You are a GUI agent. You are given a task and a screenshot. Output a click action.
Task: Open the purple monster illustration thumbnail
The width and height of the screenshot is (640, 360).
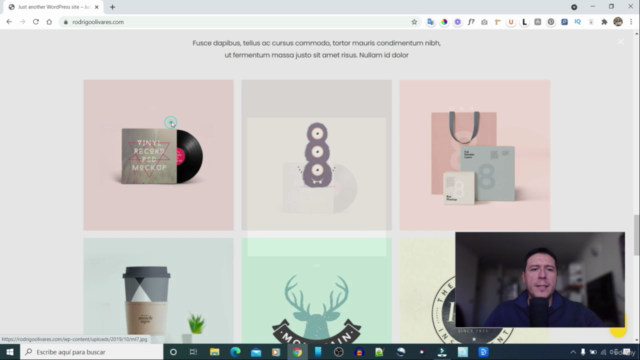pos(316,155)
